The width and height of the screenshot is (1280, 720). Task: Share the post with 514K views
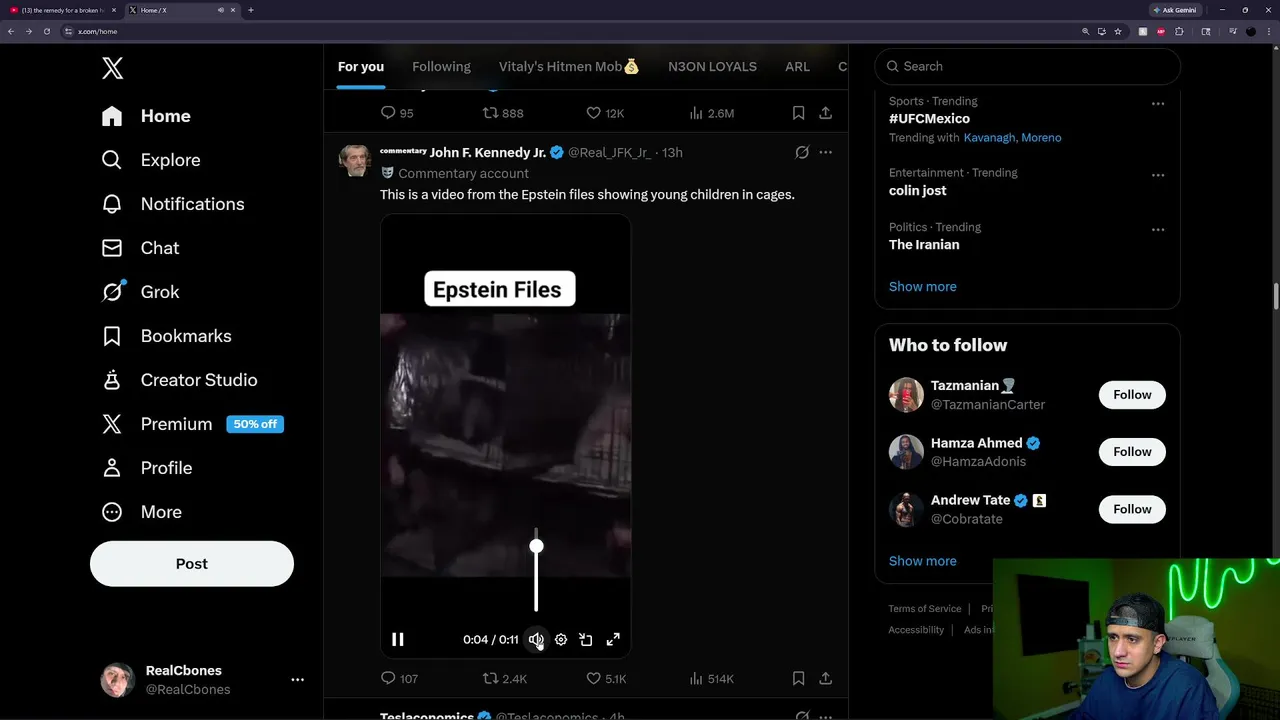point(825,678)
